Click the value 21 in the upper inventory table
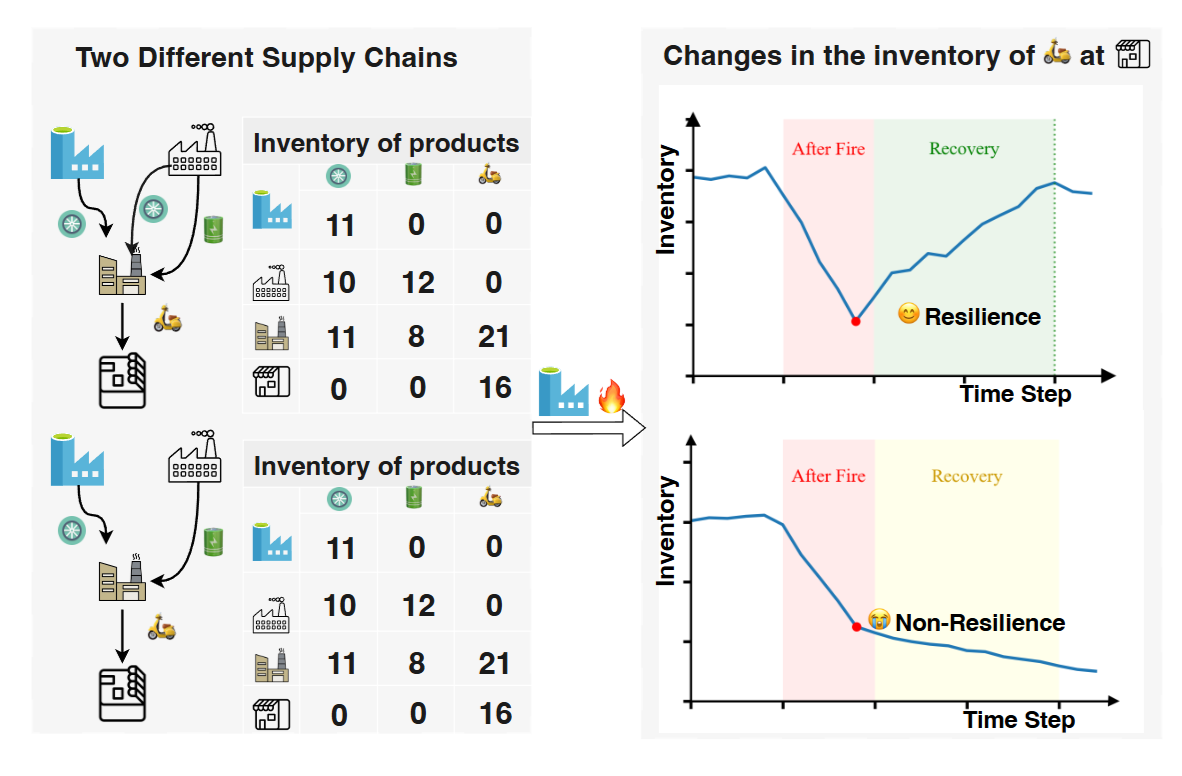This screenshot has width=1182, height=776. coord(494,338)
